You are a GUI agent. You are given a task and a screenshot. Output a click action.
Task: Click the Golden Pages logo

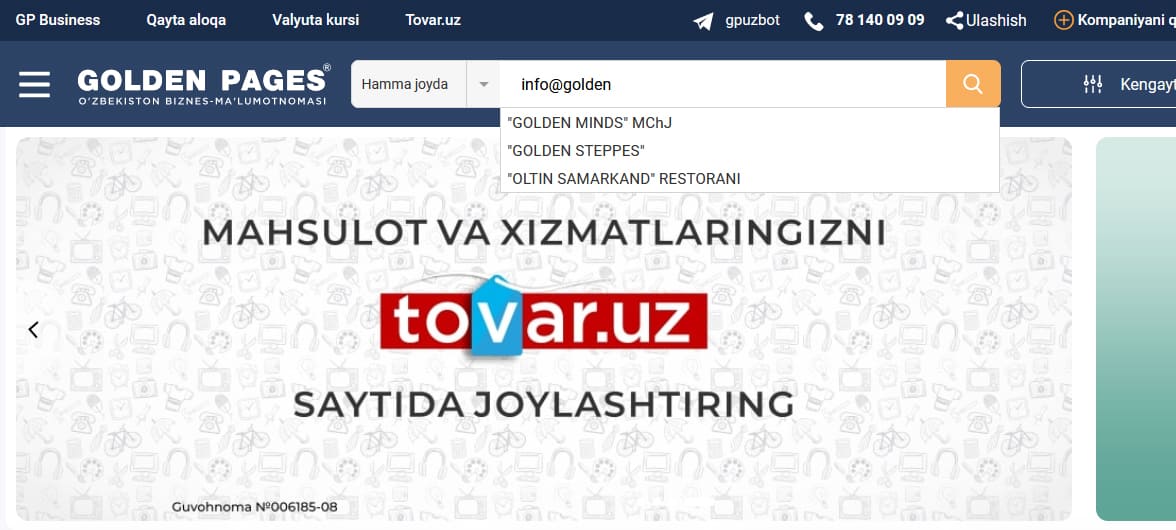click(203, 84)
